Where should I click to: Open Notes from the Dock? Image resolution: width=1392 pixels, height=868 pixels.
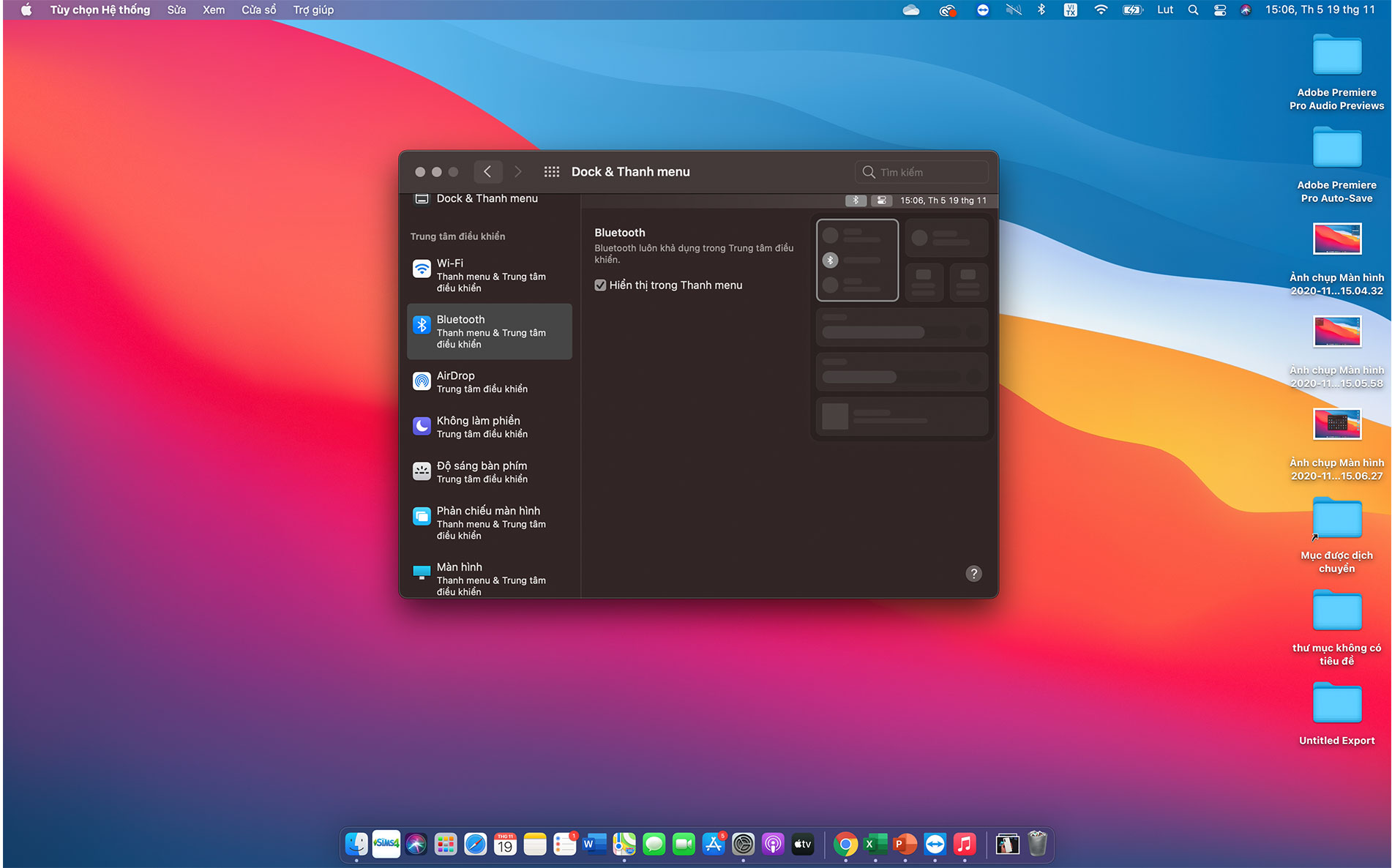[535, 844]
